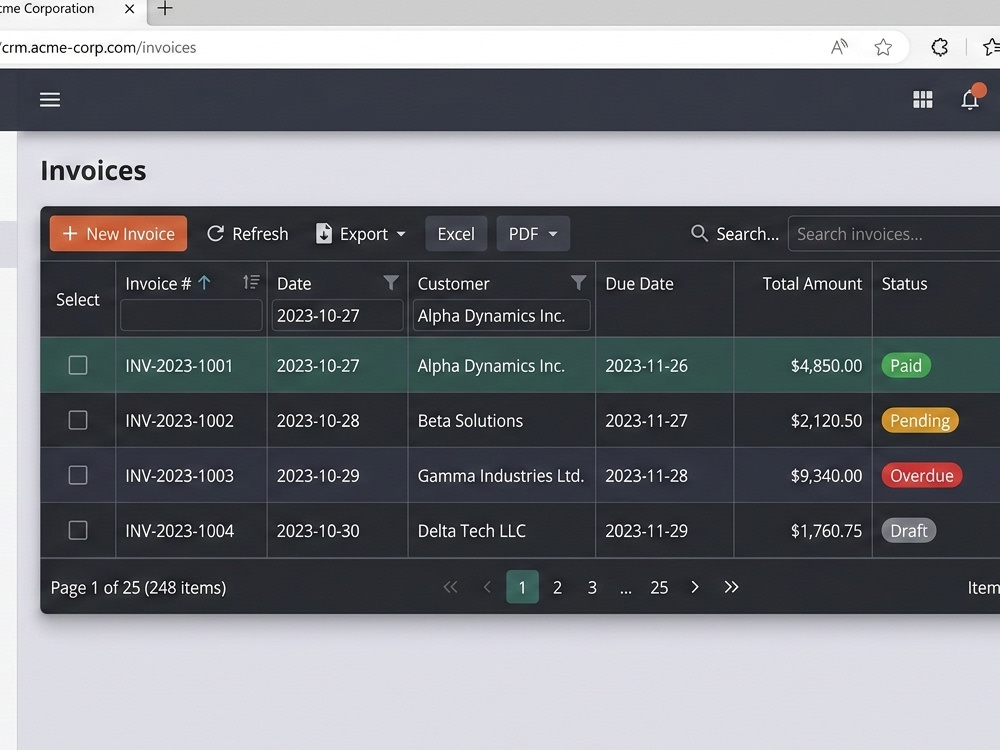Click invoice number INV-2023-1002
Viewport: 1000px width, 750px height.
(179, 420)
